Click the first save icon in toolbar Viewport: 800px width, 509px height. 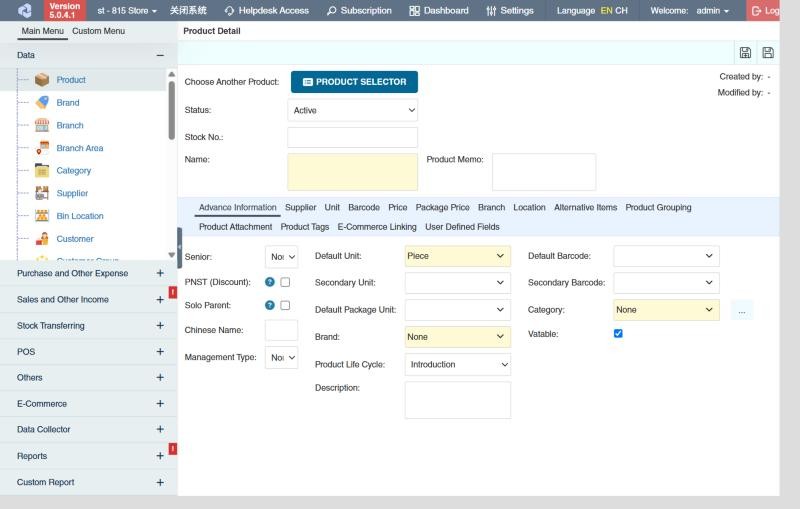[745, 53]
